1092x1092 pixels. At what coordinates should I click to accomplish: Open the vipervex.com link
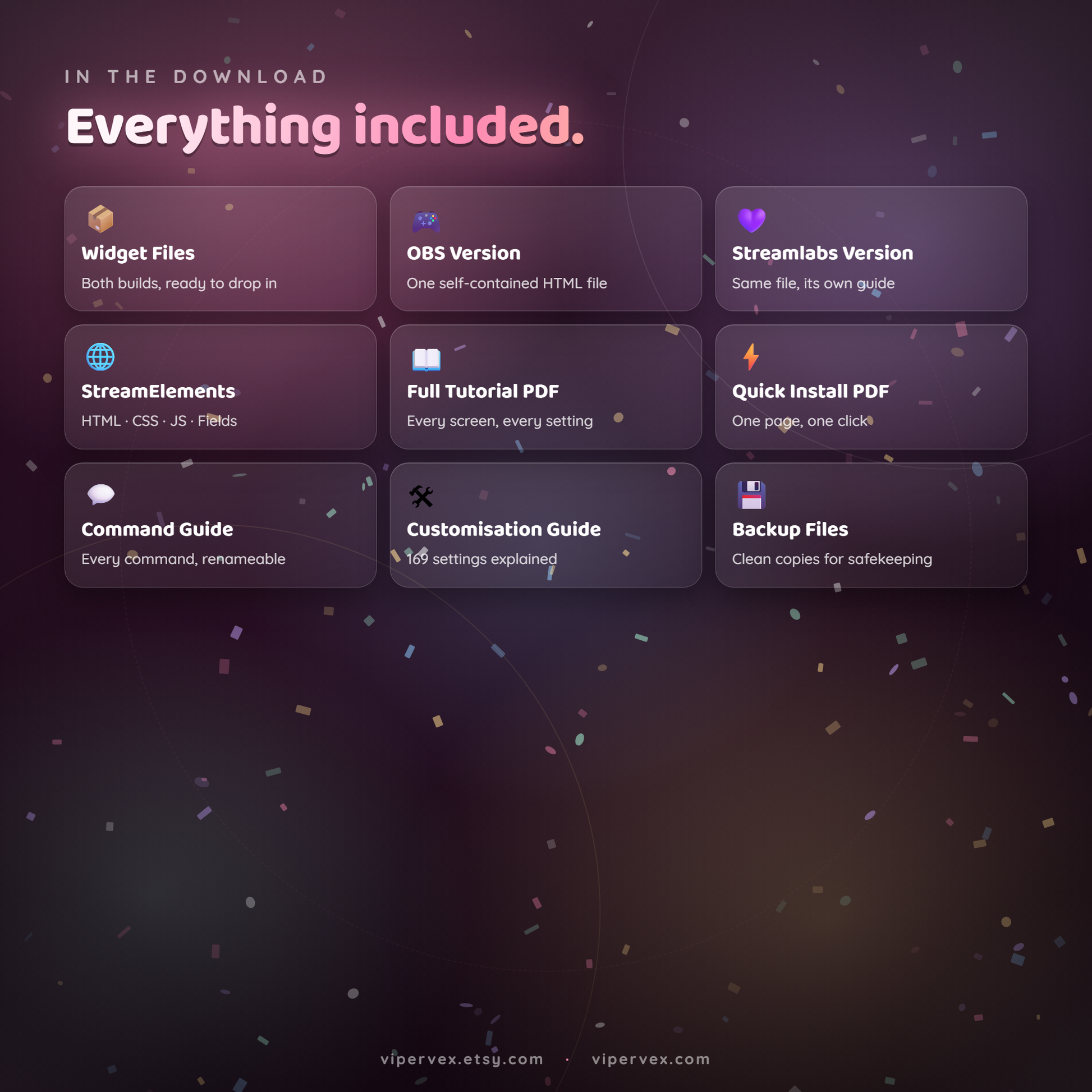pyautogui.click(x=650, y=1059)
